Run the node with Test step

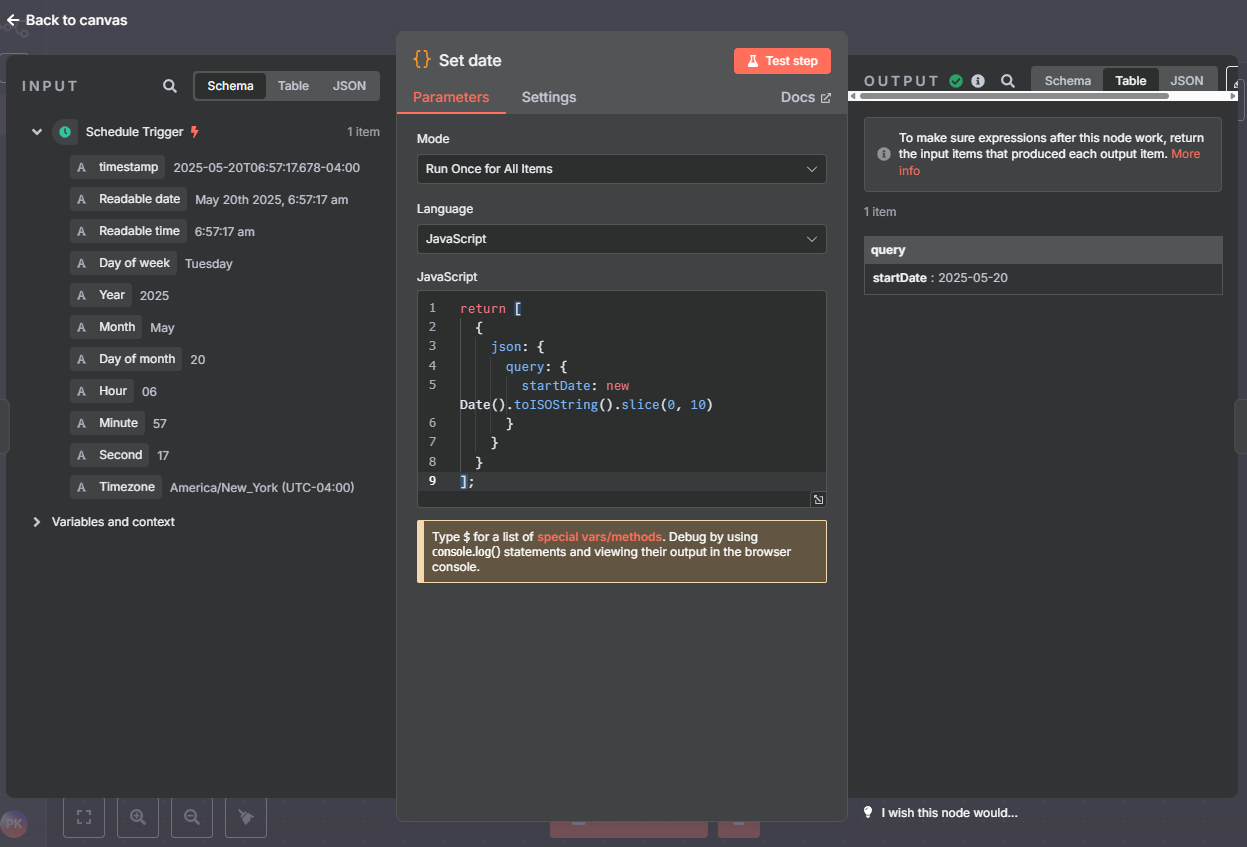pyautogui.click(x=782, y=61)
